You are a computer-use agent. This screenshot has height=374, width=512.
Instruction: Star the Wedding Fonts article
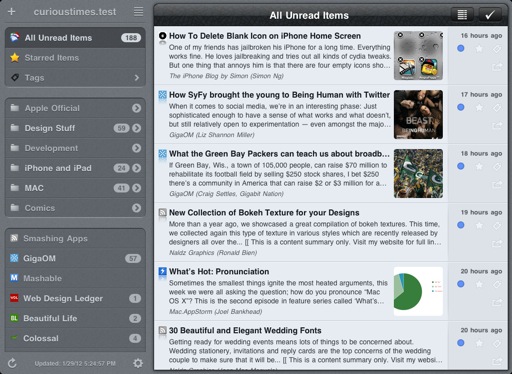click(x=479, y=343)
